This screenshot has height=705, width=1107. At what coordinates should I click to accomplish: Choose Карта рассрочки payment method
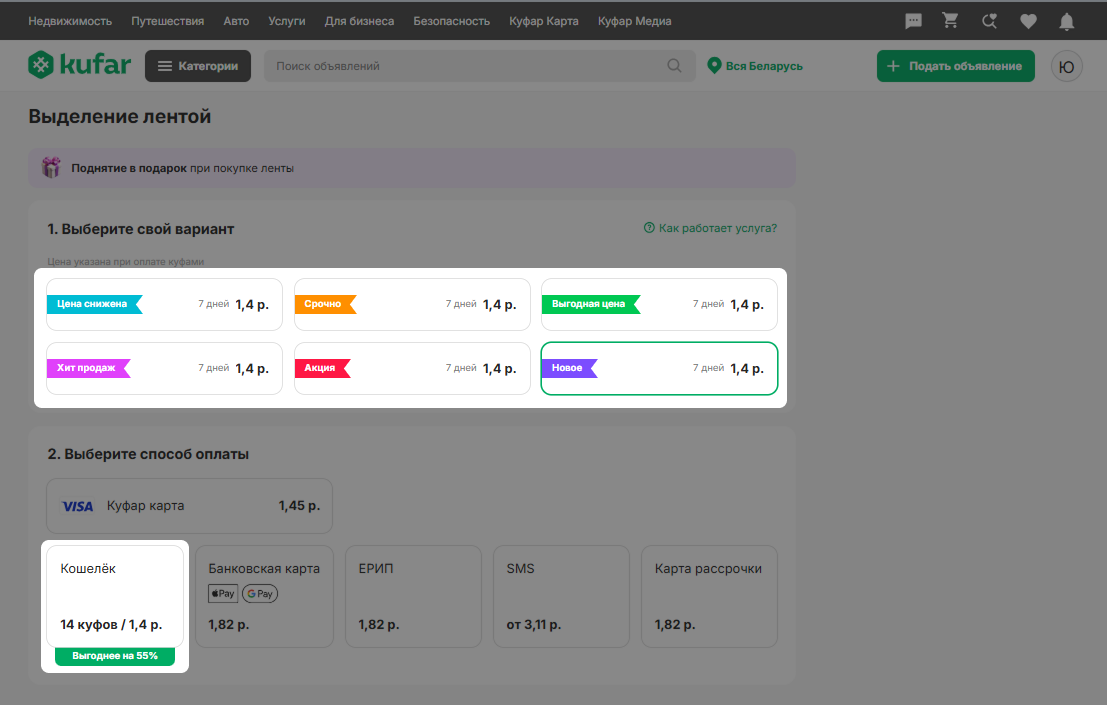coord(710,596)
